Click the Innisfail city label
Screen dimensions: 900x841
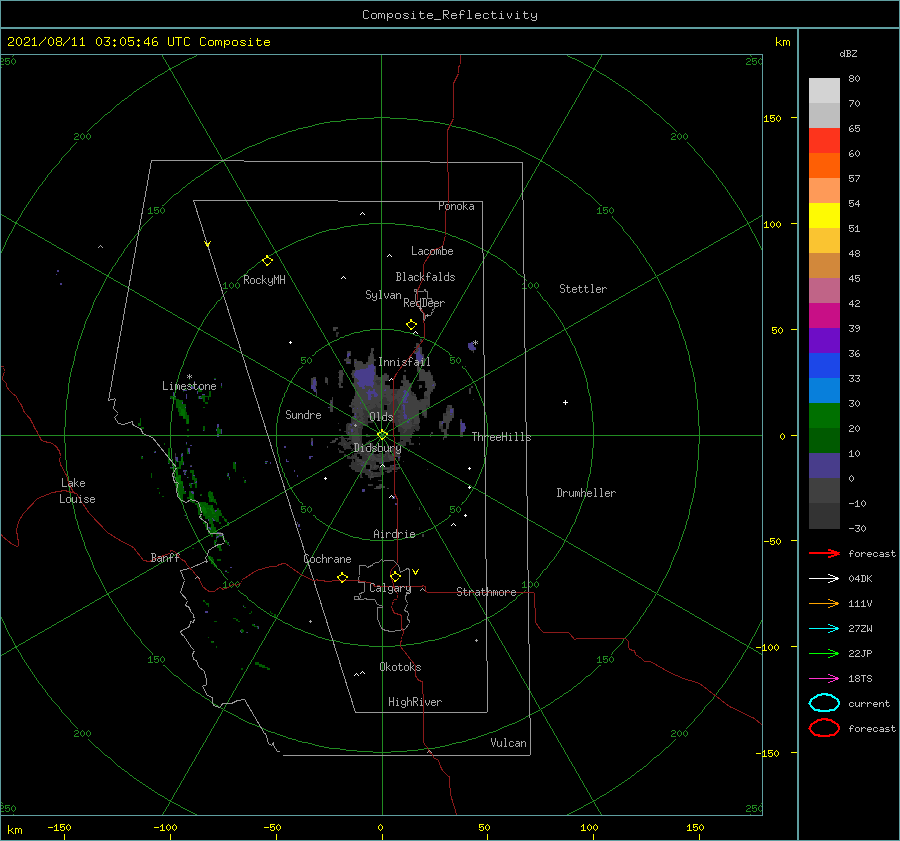404,362
